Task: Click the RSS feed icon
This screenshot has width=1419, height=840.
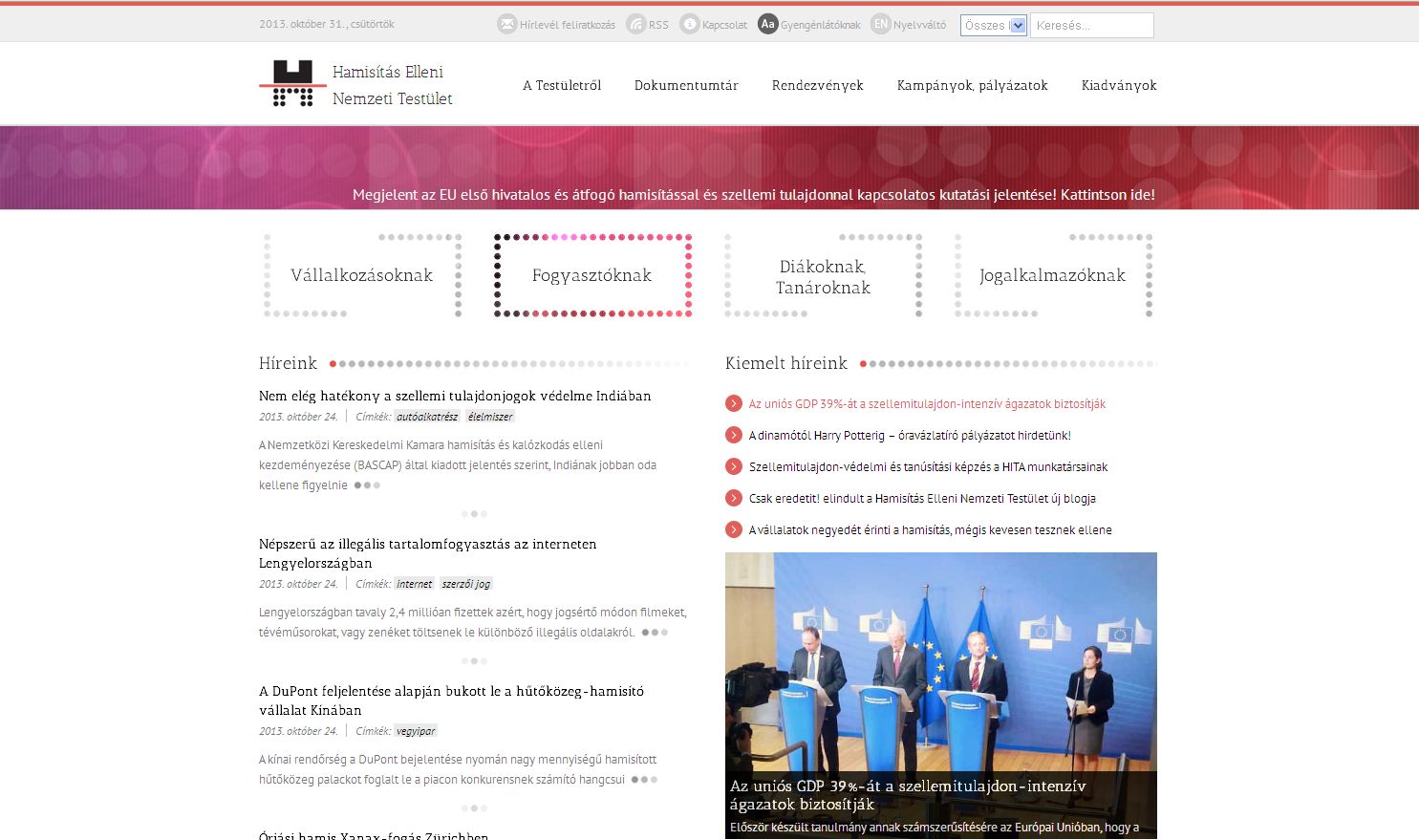Action: click(x=635, y=25)
